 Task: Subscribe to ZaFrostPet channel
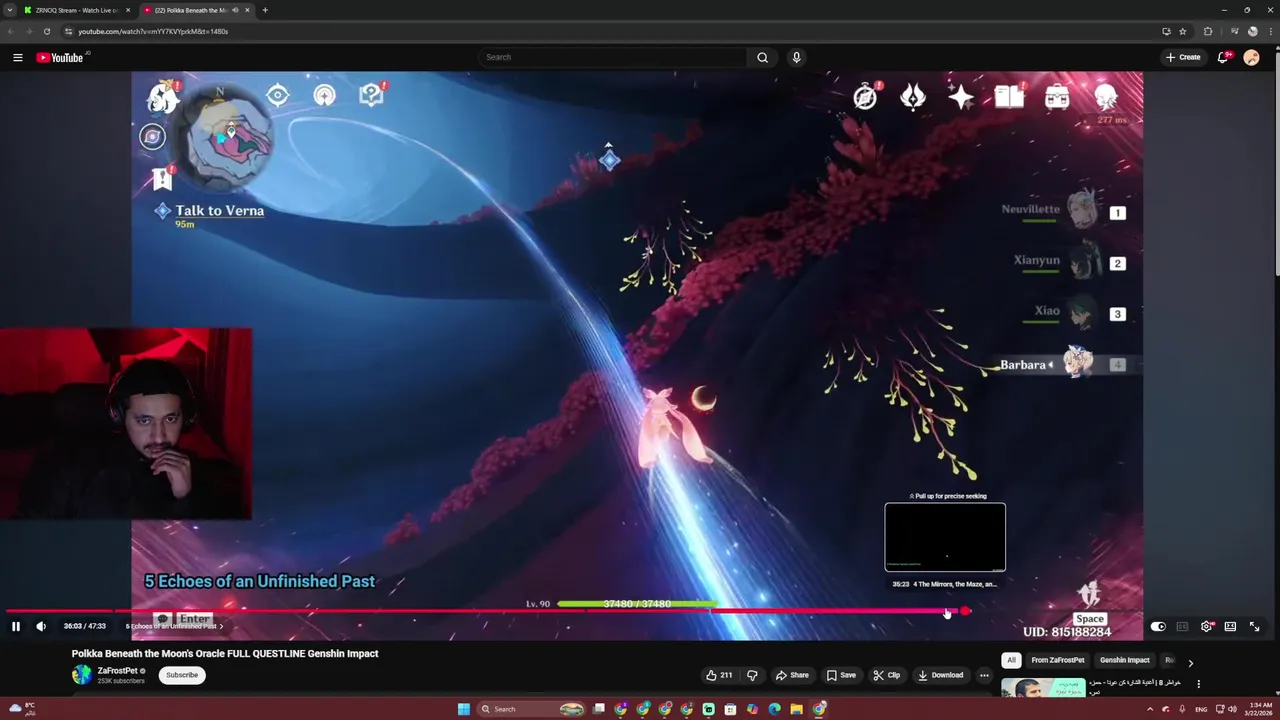pyautogui.click(x=182, y=675)
